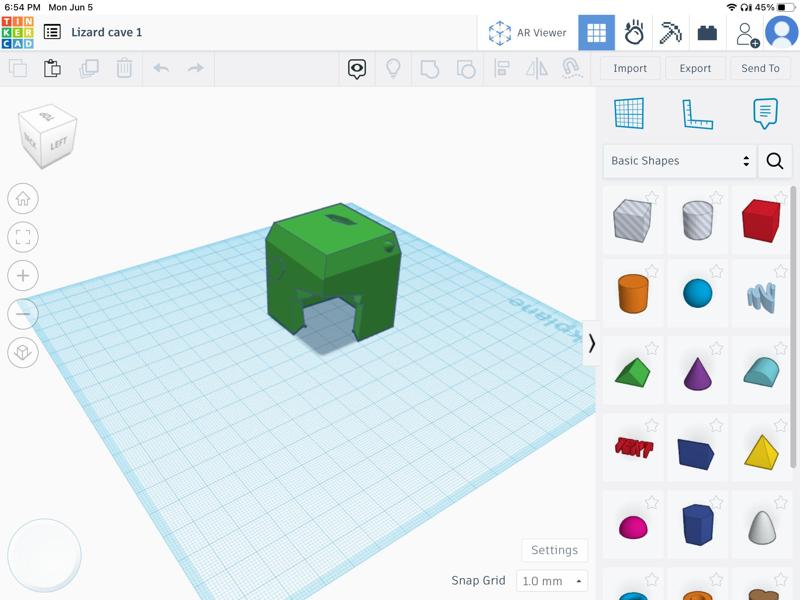Open the Tinkercad logo home
The image size is (800, 600).
coord(17,32)
